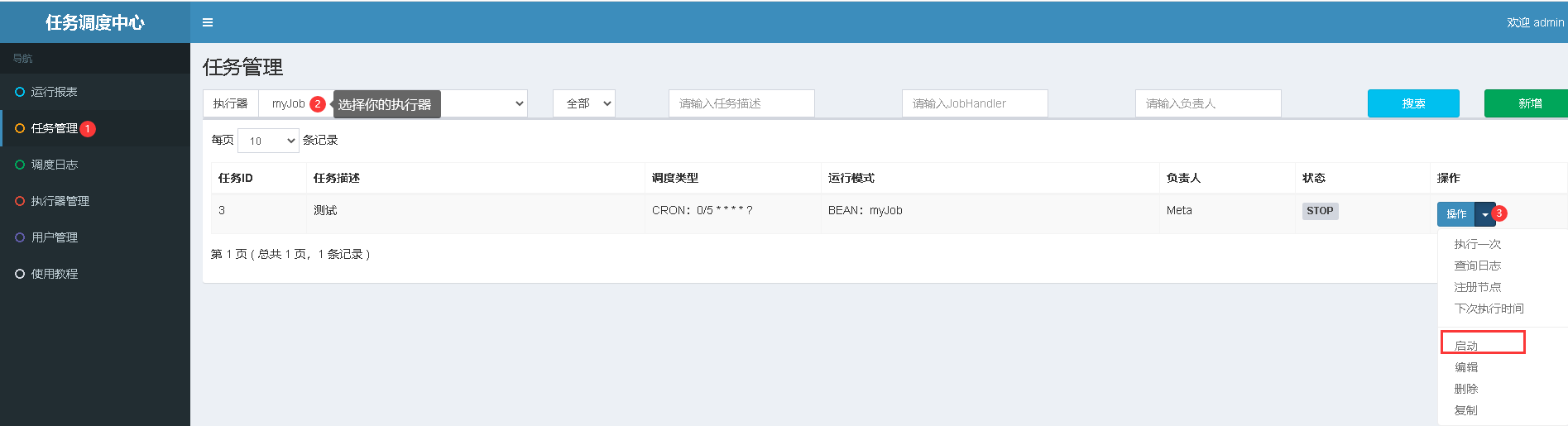The width and height of the screenshot is (1568, 426).
Task: Choose 查询日志 from the action menu
Action: tap(1478, 266)
